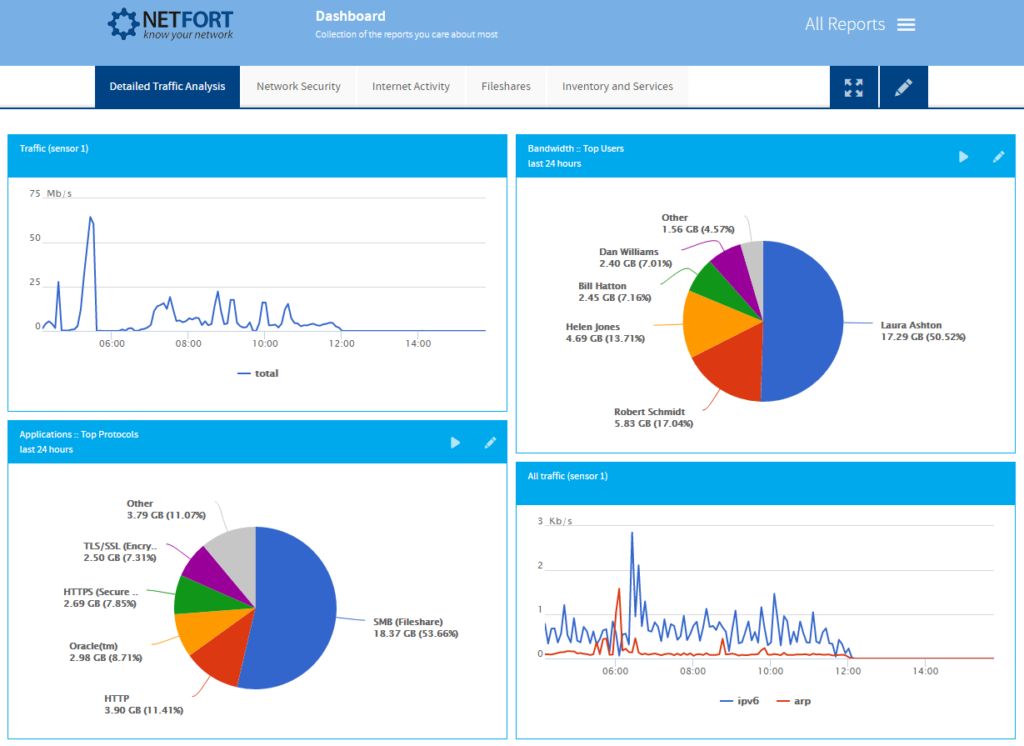Click the dashboard edit pencil icon
Screen dimensions: 1024x746
[903, 87]
